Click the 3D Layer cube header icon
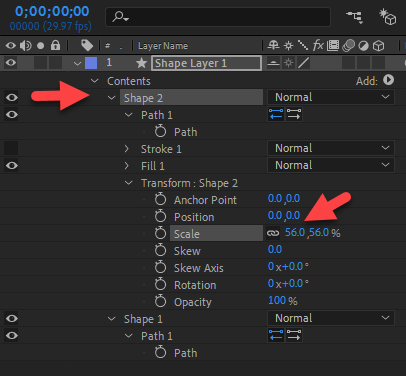Viewport: 406px width, 376px height. coord(378,46)
